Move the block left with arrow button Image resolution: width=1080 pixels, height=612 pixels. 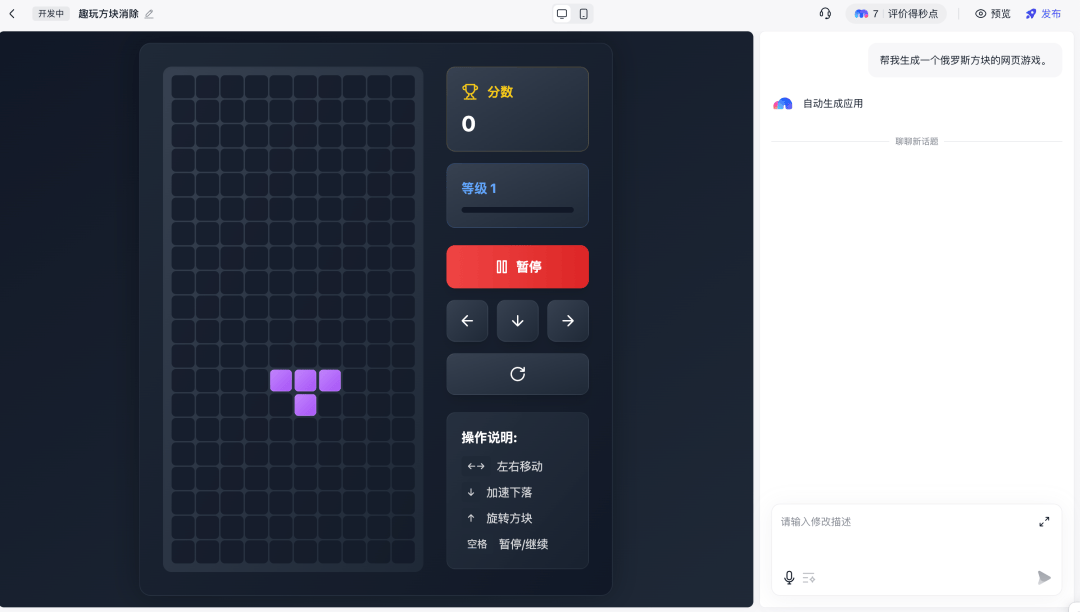tap(467, 321)
